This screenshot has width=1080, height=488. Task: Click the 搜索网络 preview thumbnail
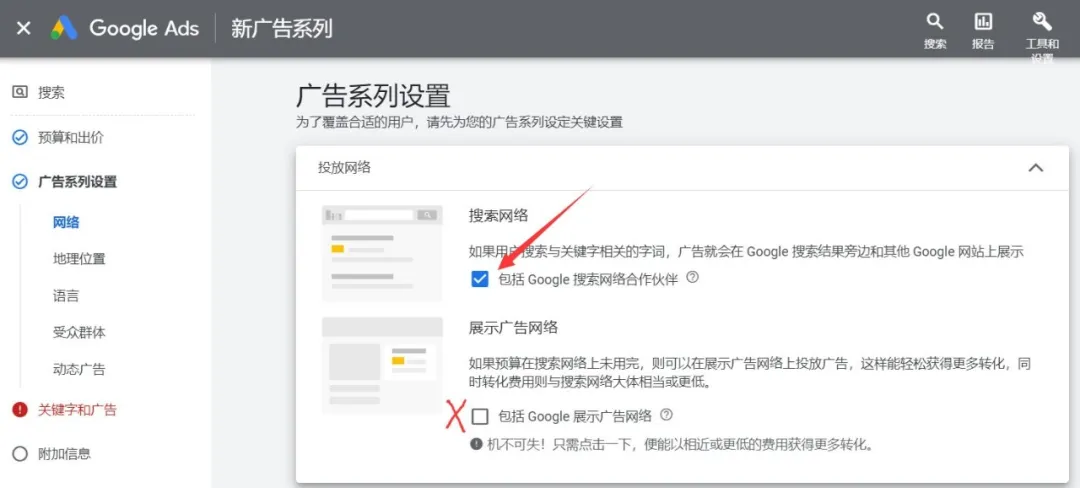coord(382,253)
